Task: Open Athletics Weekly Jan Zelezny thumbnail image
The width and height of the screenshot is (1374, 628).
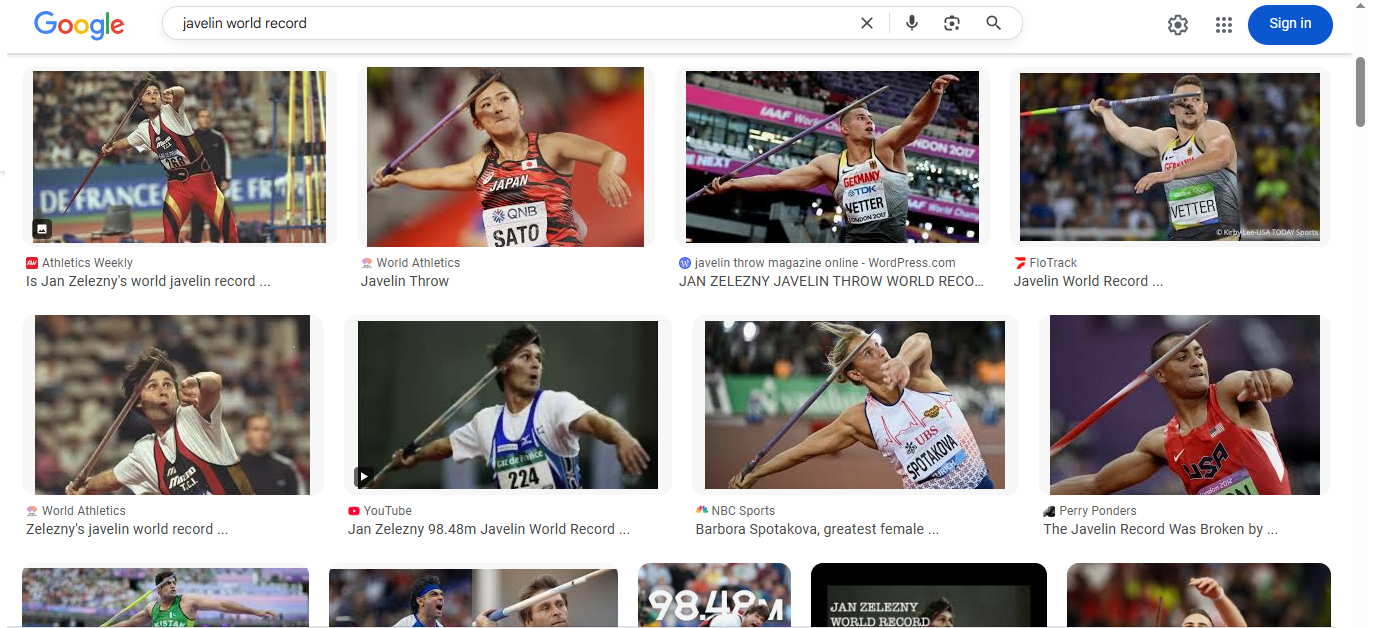Action: [x=179, y=157]
